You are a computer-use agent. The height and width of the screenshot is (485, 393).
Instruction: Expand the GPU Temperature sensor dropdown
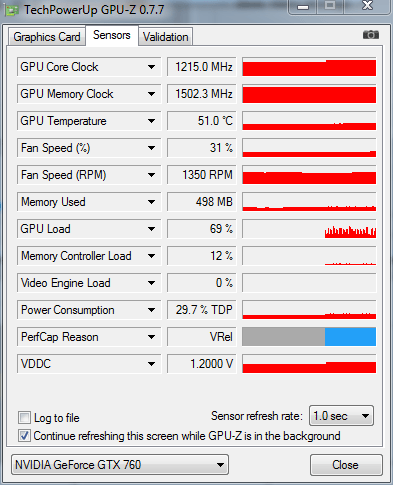coord(151,121)
